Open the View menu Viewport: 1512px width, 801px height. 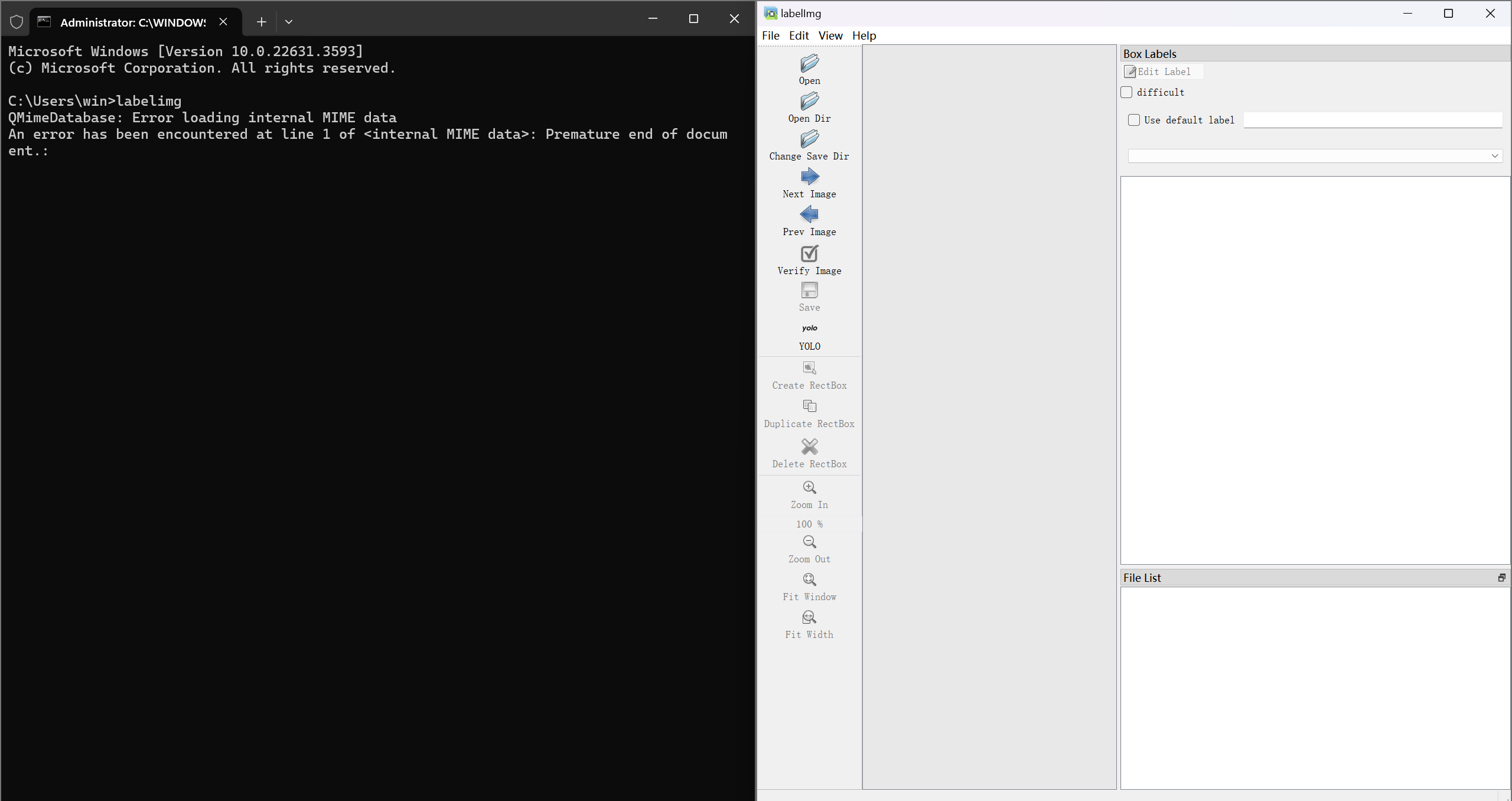click(830, 35)
